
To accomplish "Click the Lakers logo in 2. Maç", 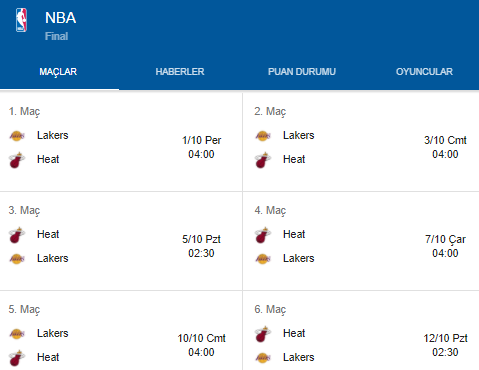I will click(263, 136).
